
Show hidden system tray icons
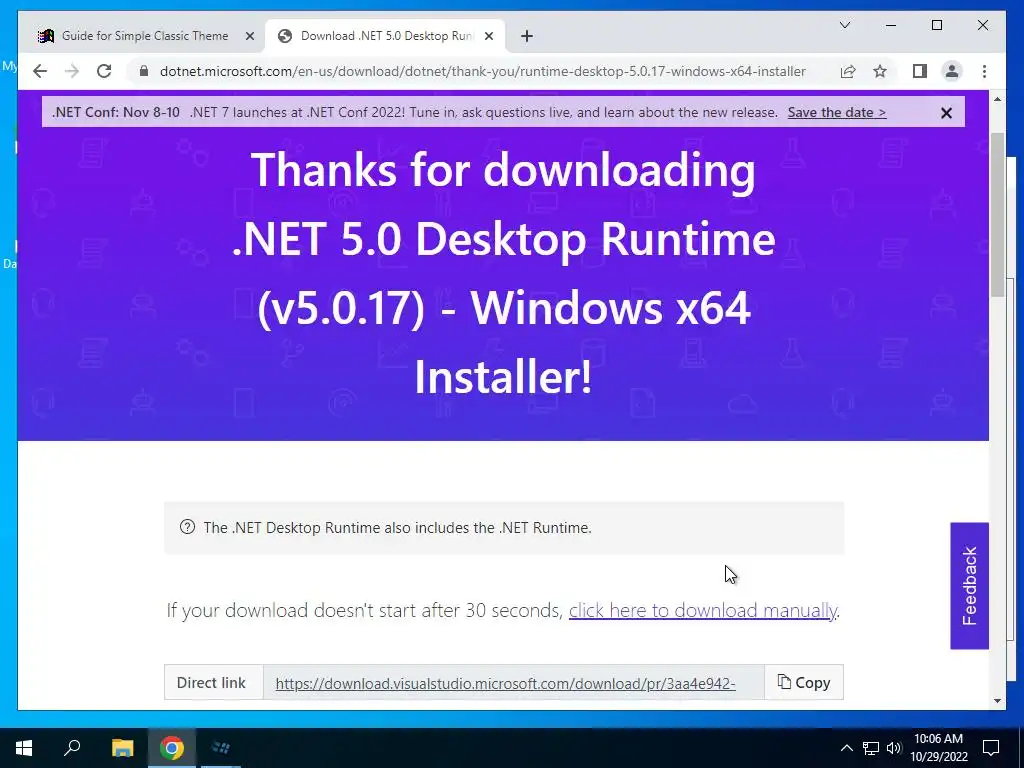click(846, 748)
